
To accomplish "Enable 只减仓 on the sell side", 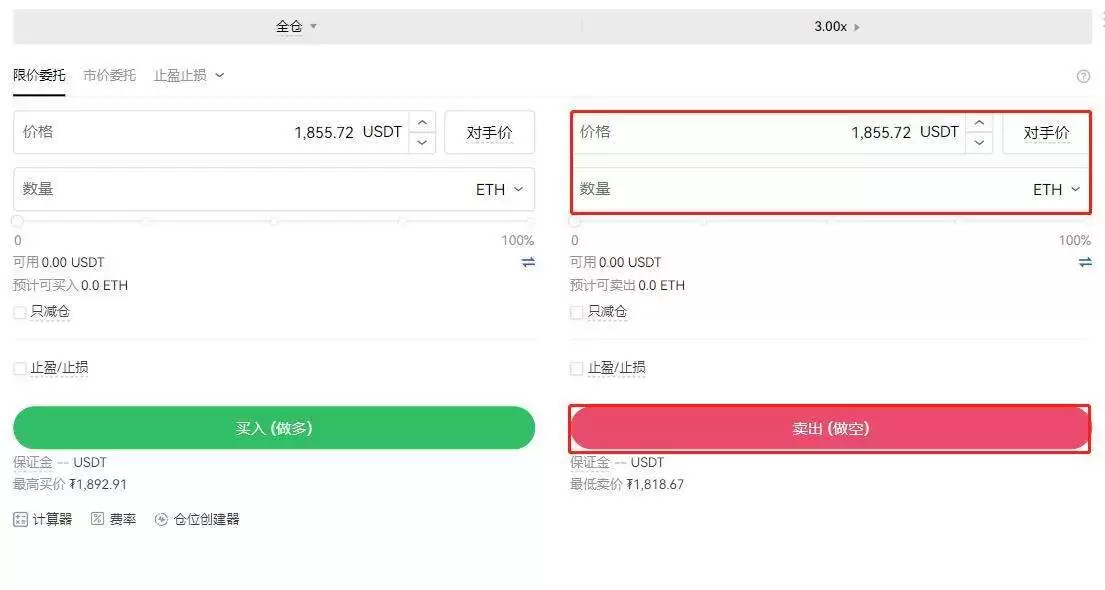I will click(x=575, y=311).
